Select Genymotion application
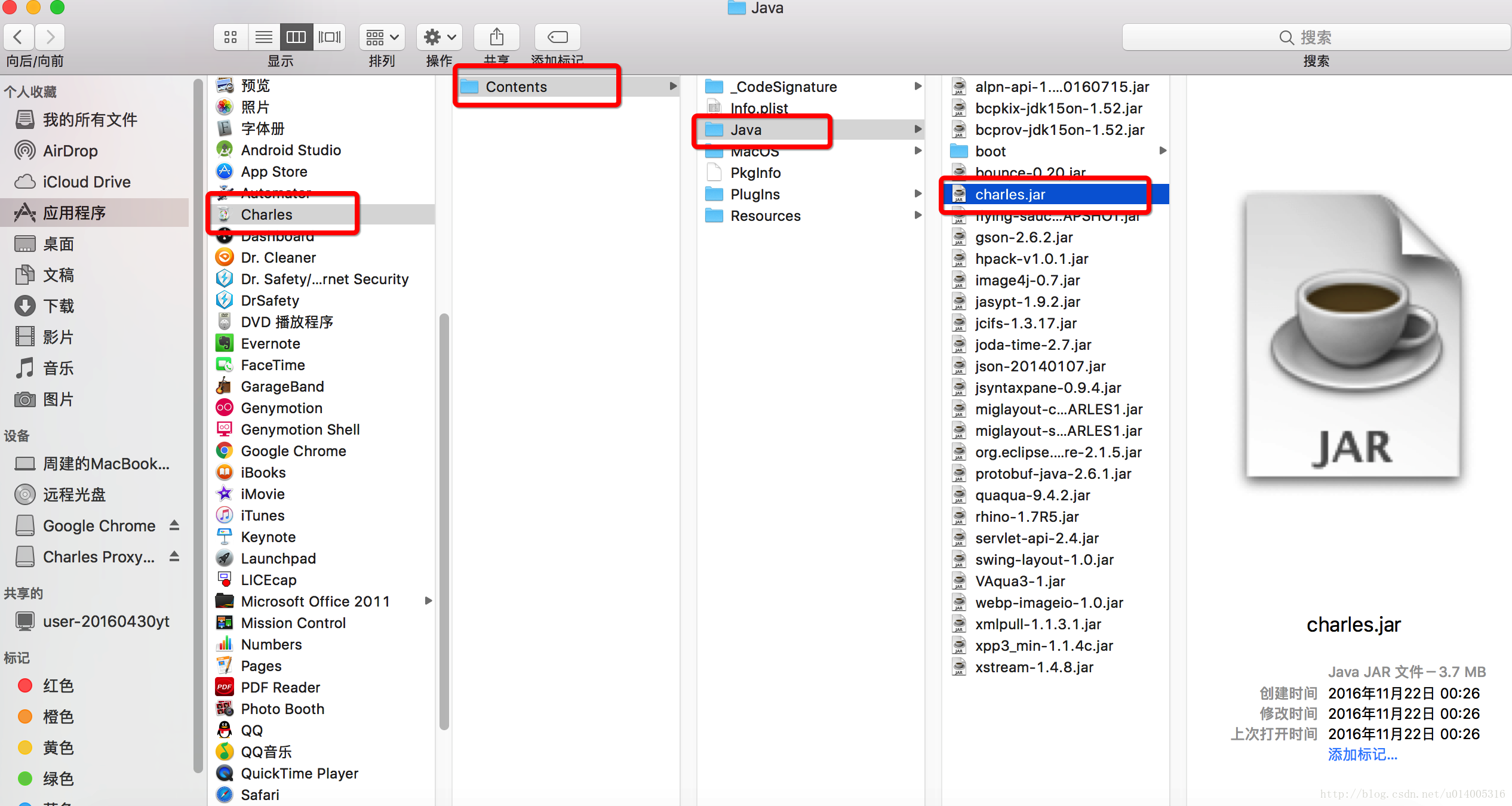Viewport: 1512px width, 806px height. tap(322, 408)
